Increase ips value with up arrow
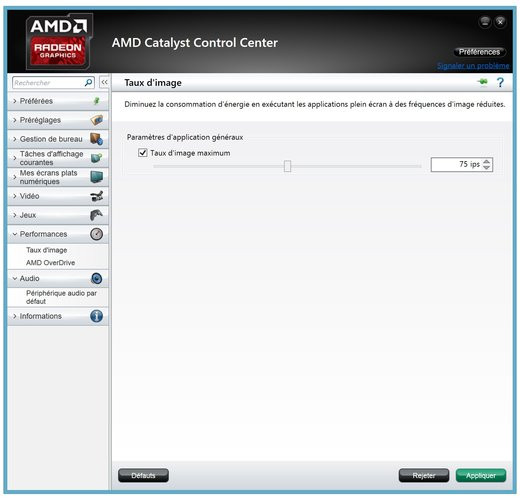 486,161
